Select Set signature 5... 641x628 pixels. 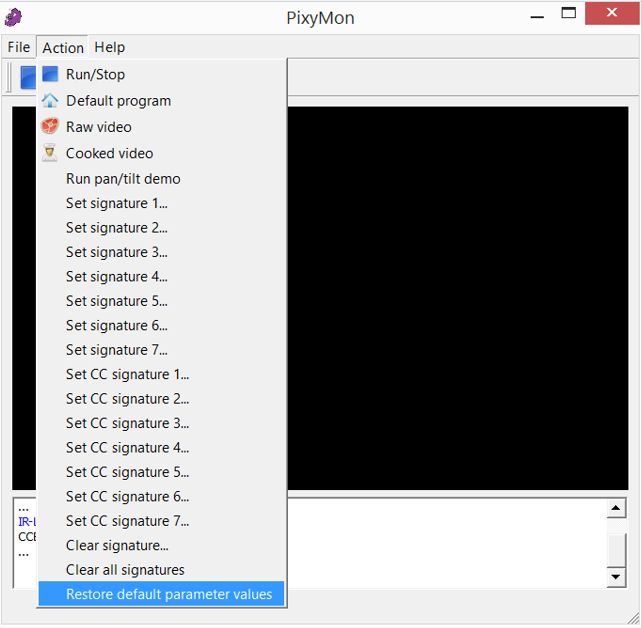coord(161,301)
